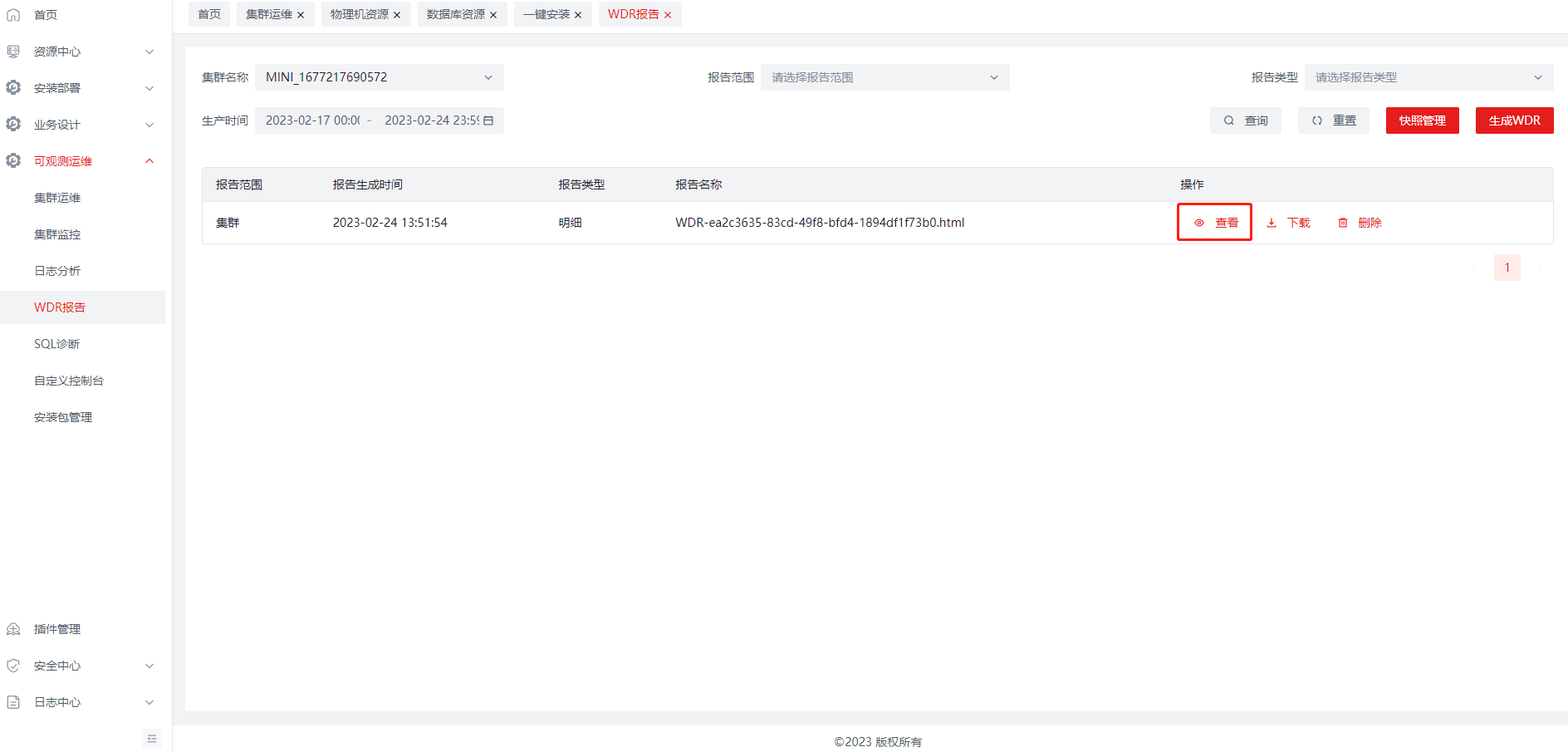The width and height of the screenshot is (1568, 752).
Task: Open the 报告范围 dropdown
Action: pyautogui.click(x=884, y=77)
